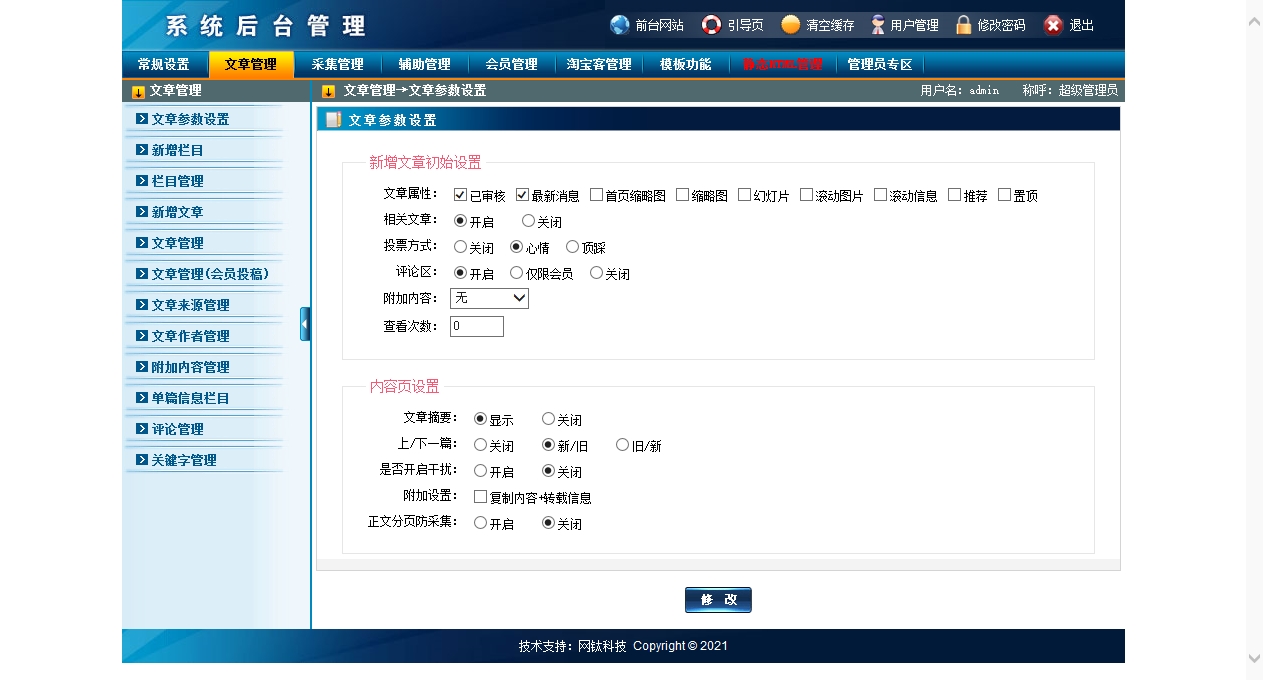Screen dimensions: 1263x680
Task: Click the person icon for 用户管理
Action: 878,25
